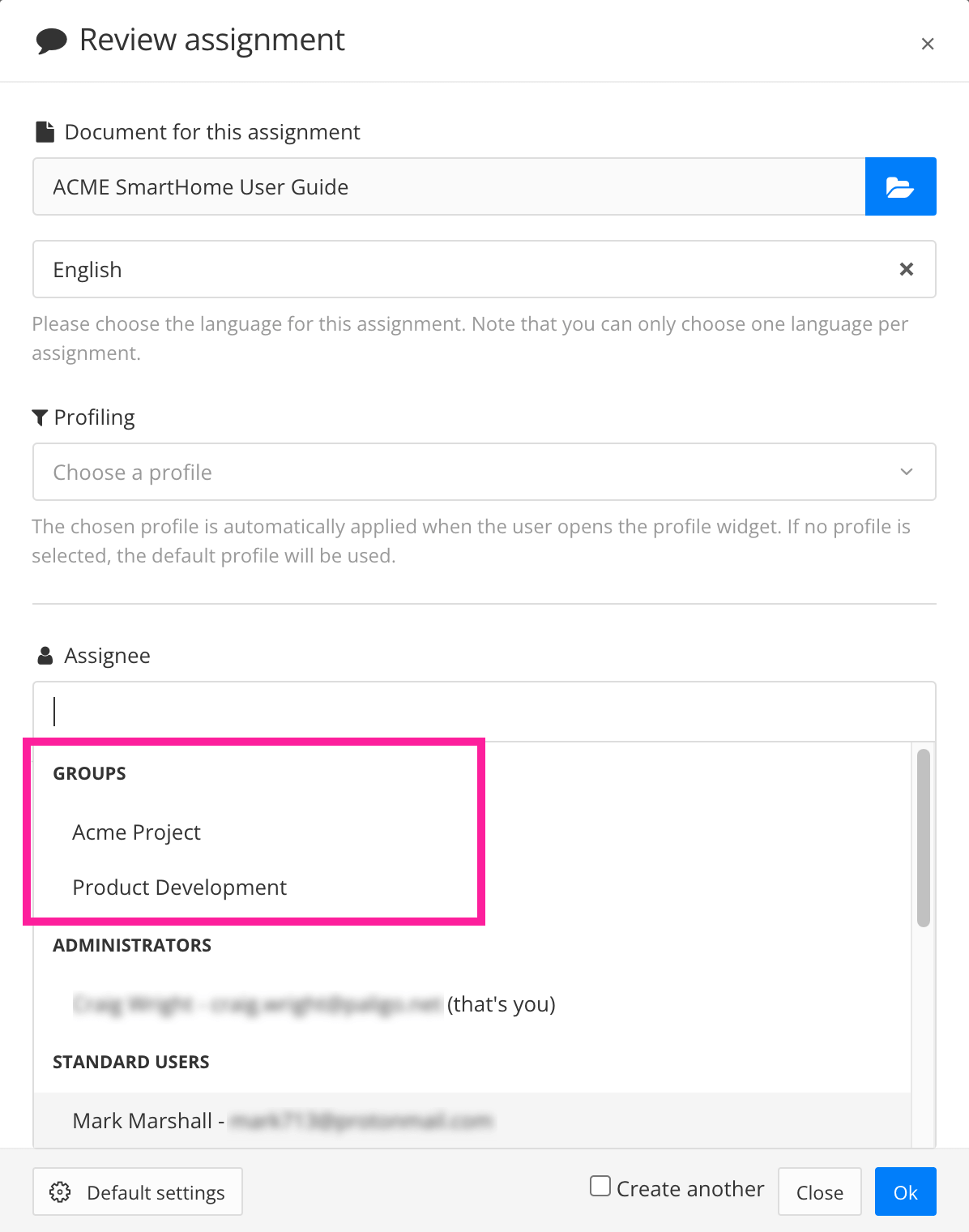Expand the Choose a profile dropdown

point(484,472)
